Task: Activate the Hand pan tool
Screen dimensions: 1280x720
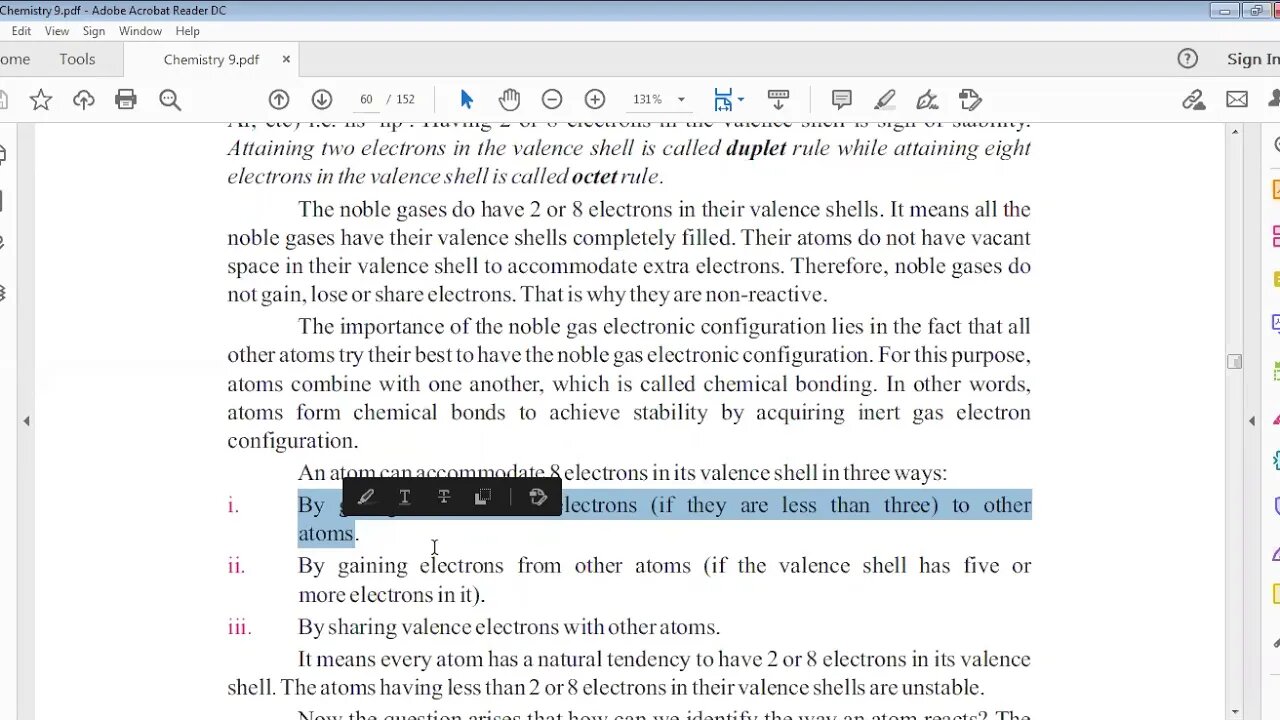Action: coord(510,99)
